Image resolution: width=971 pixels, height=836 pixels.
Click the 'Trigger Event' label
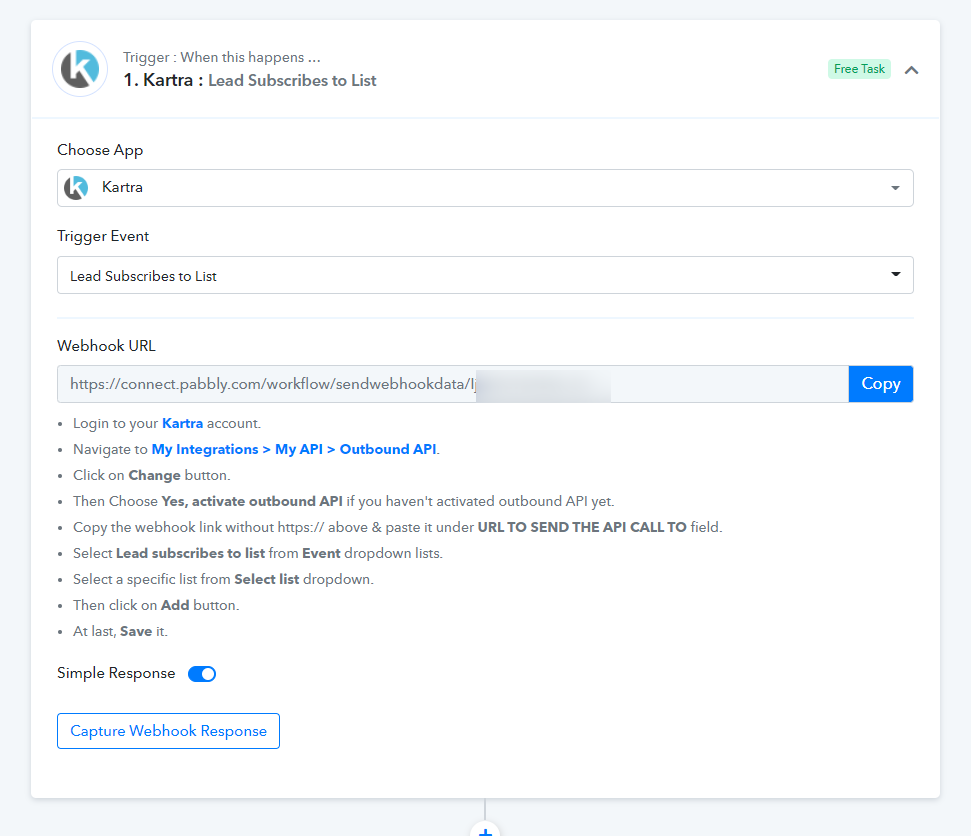pyautogui.click(x=103, y=237)
